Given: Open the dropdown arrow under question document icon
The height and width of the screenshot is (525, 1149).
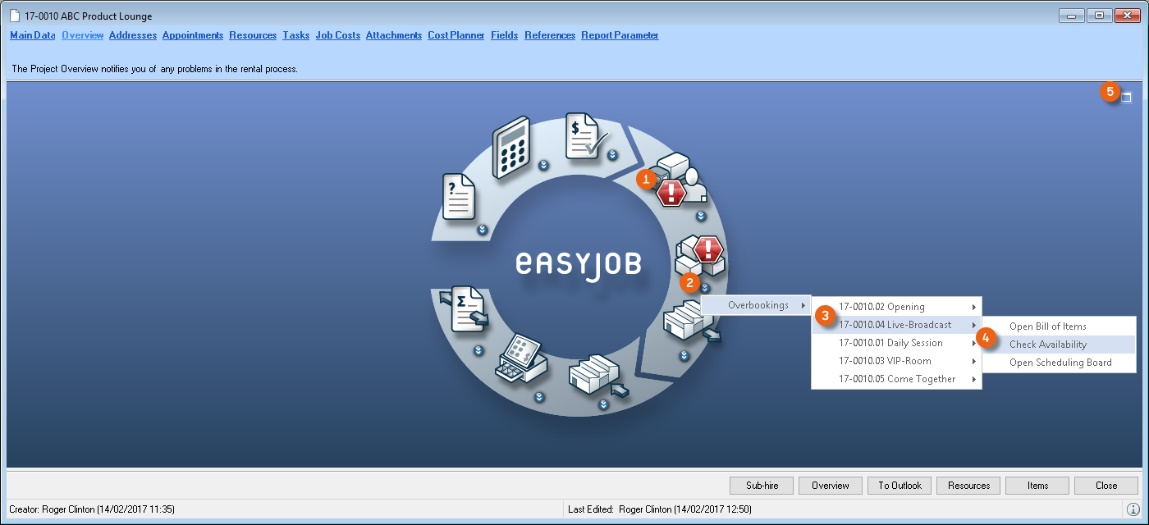Looking at the screenshot, I should point(482,229).
